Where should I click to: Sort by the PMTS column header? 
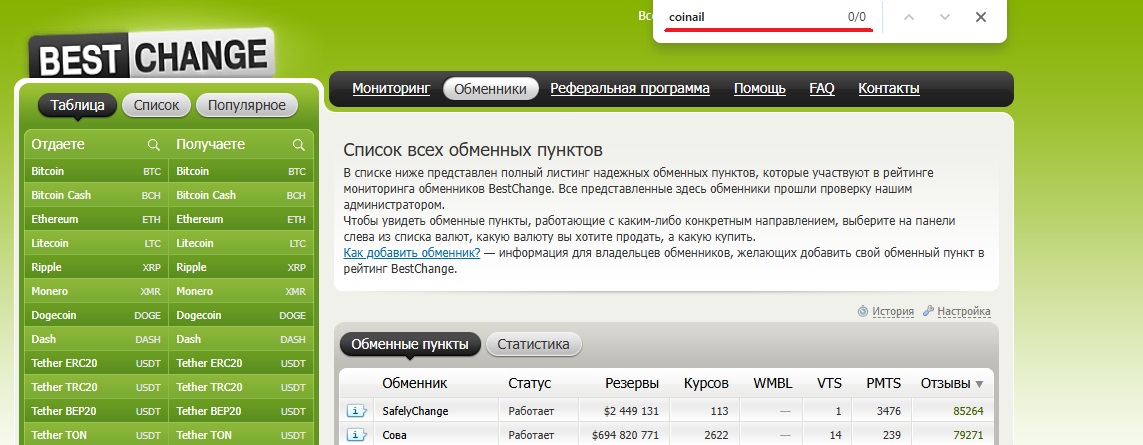click(883, 383)
